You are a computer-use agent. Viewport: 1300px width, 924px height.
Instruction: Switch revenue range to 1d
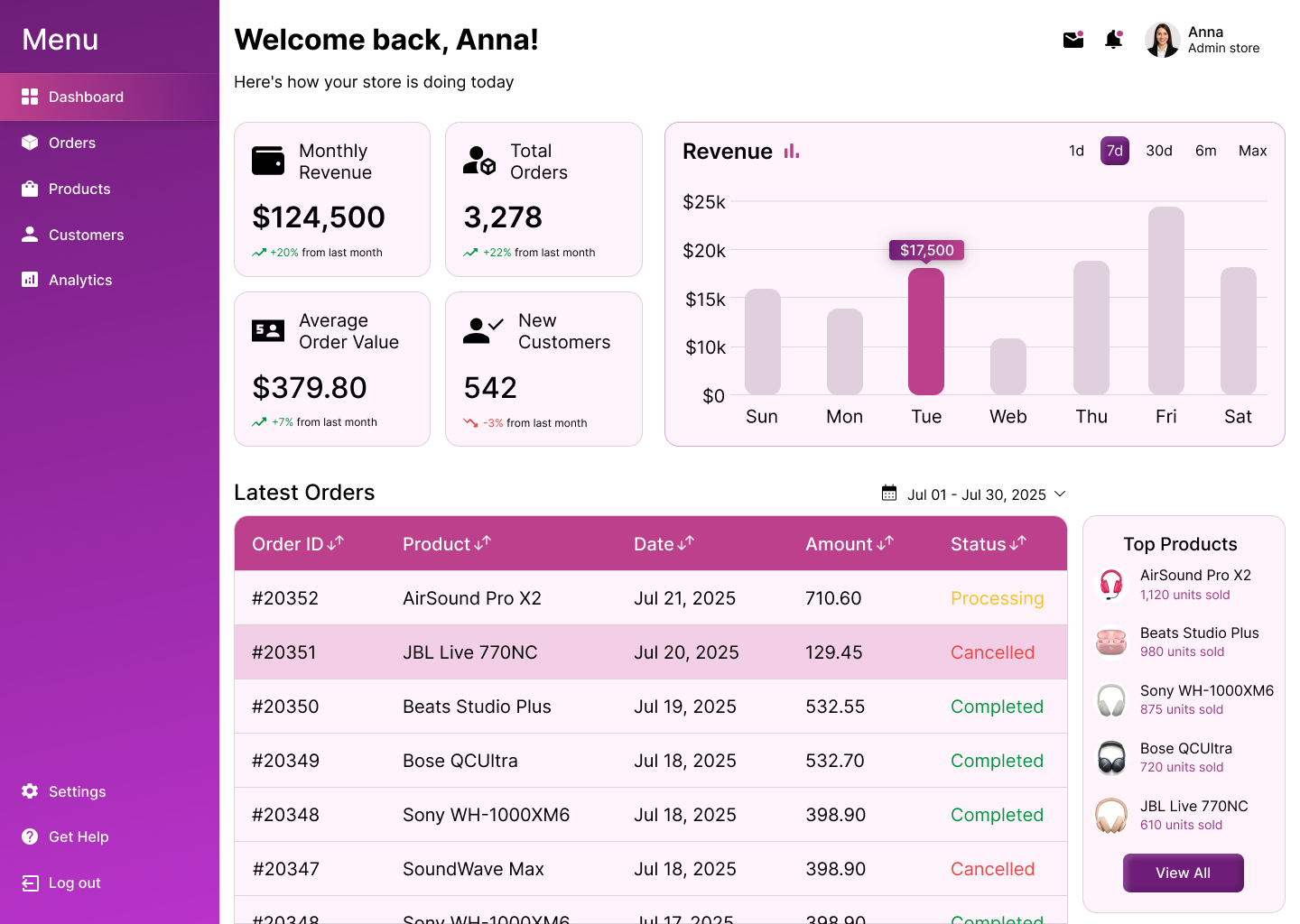pyautogui.click(x=1076, y=151)
